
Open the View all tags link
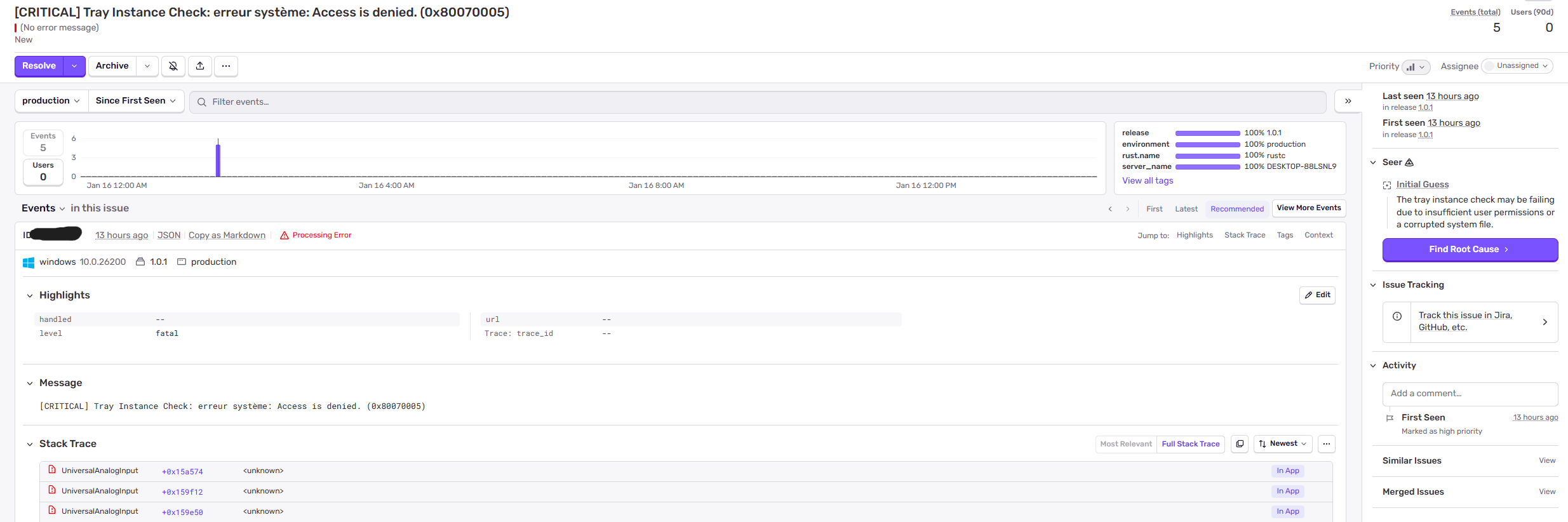pos(1147,181)
